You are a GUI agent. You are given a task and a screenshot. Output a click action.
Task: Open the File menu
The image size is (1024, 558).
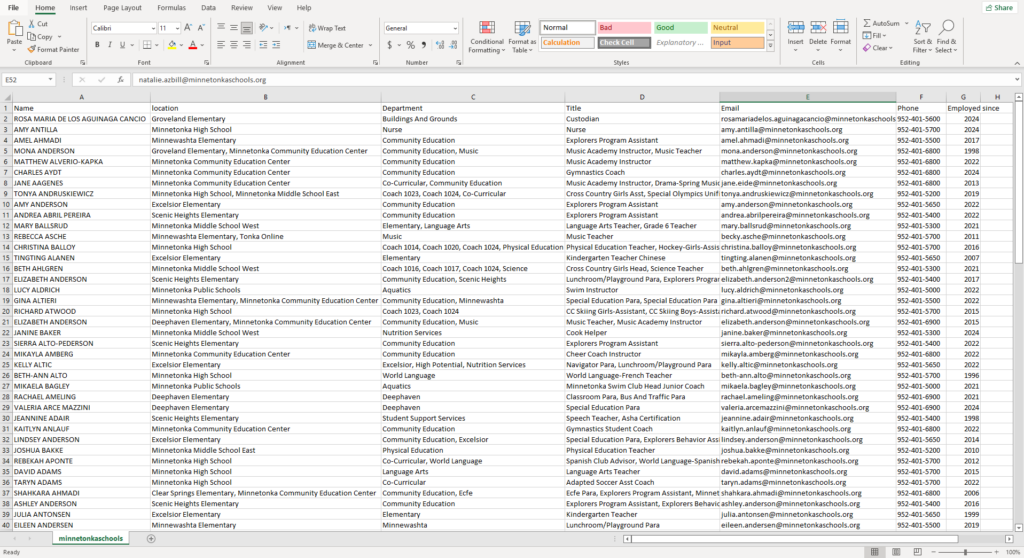coord(13,8)
